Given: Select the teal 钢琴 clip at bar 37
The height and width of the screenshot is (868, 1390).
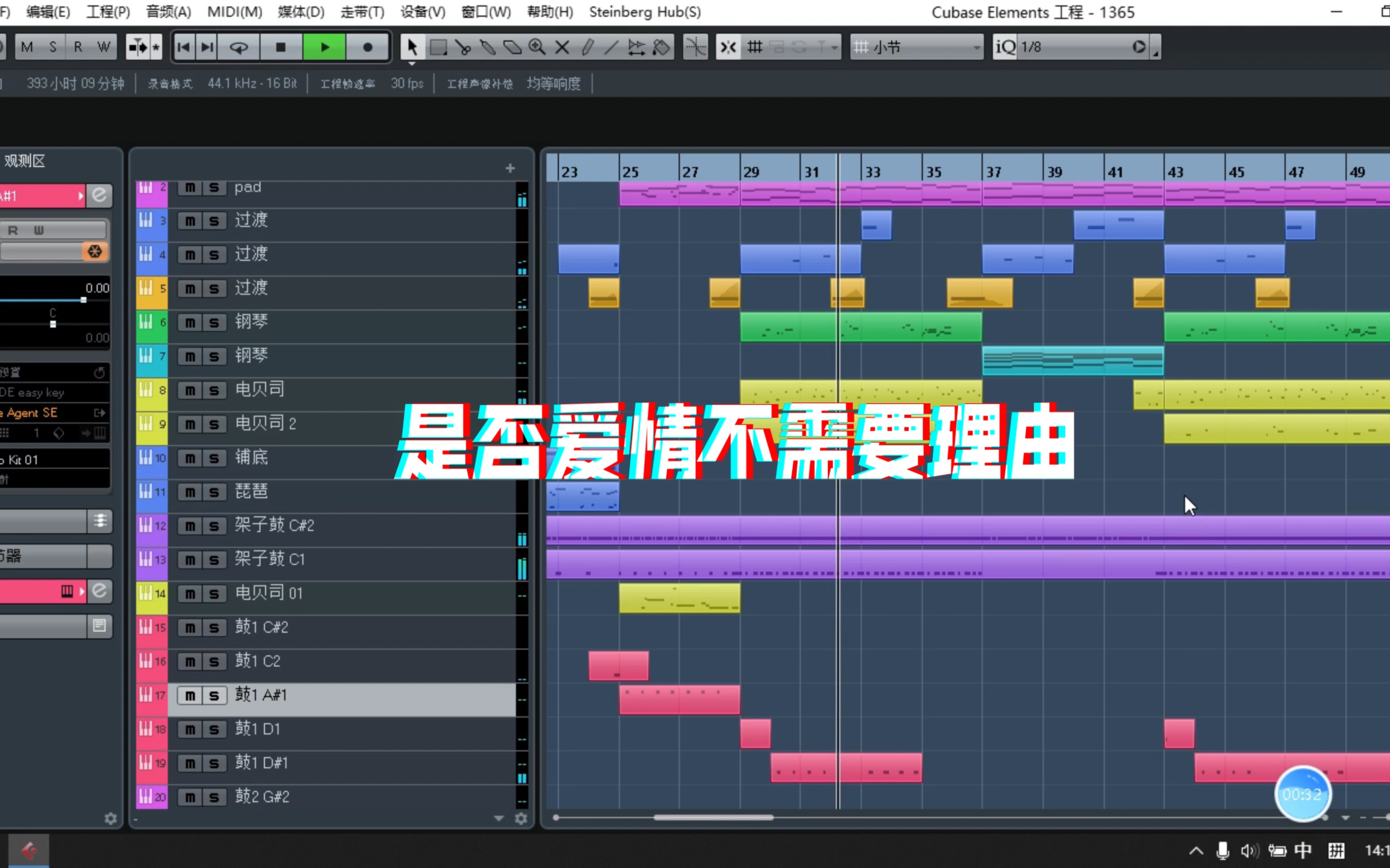Looking at the screenshot, I should (1073, 361).
